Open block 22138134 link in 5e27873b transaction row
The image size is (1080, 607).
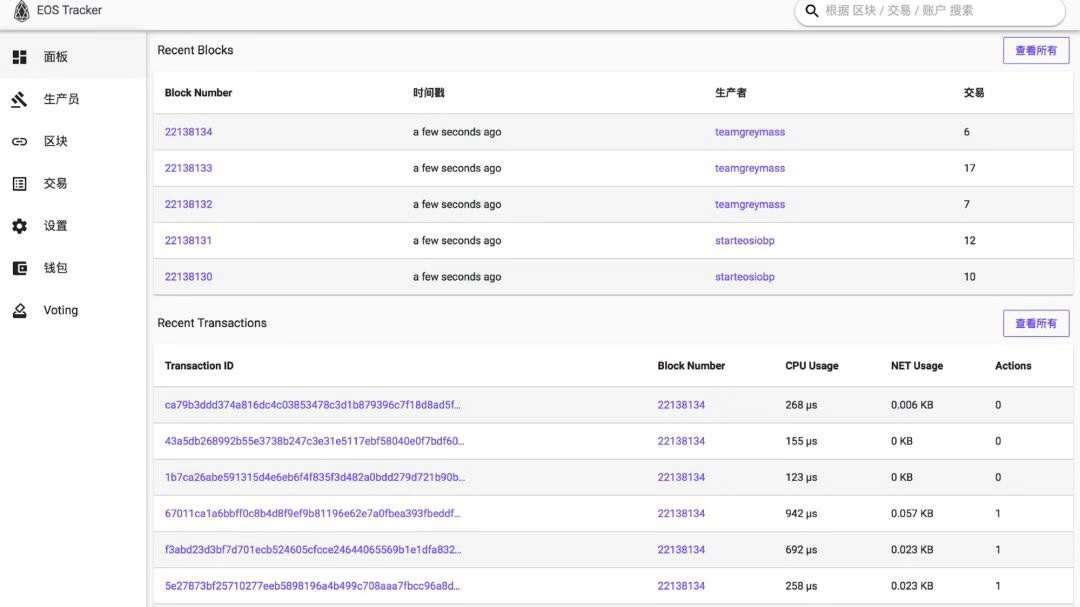tap(681, 586)
